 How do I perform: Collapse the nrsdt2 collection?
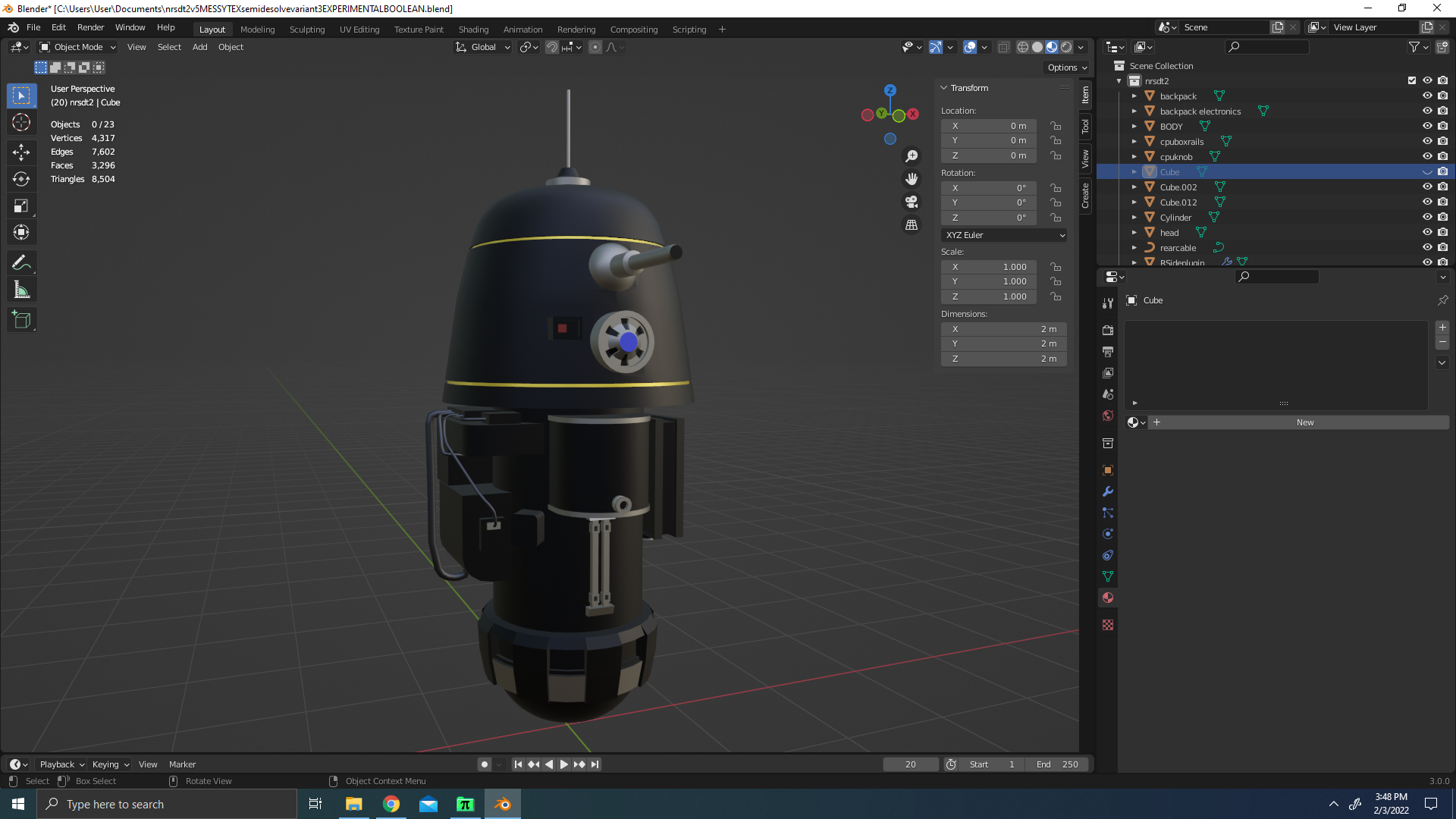pos(1119,80)
